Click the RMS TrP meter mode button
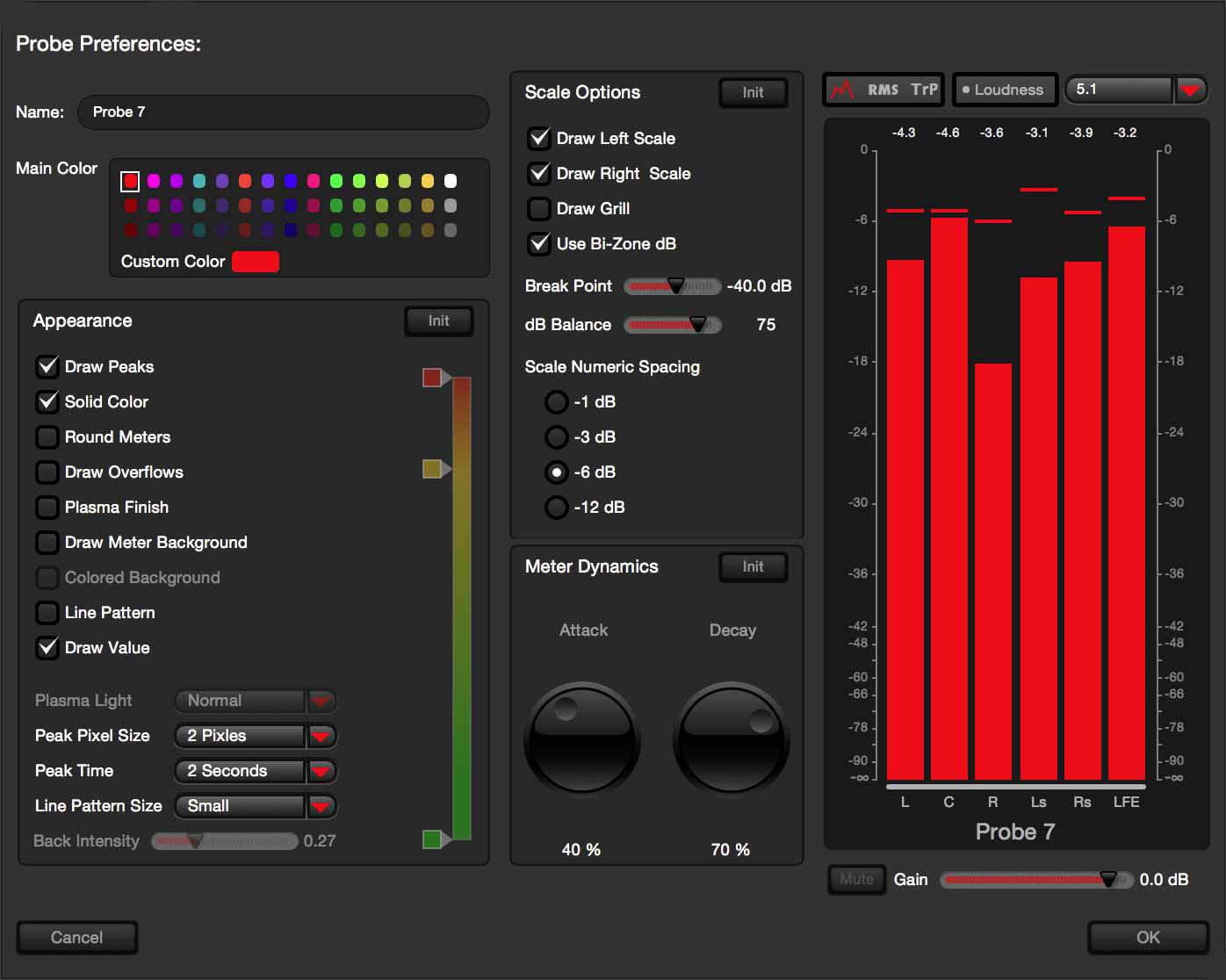The height and width of the screenshot is (980, 1226). pyautogui.click(x=883, y=90)
